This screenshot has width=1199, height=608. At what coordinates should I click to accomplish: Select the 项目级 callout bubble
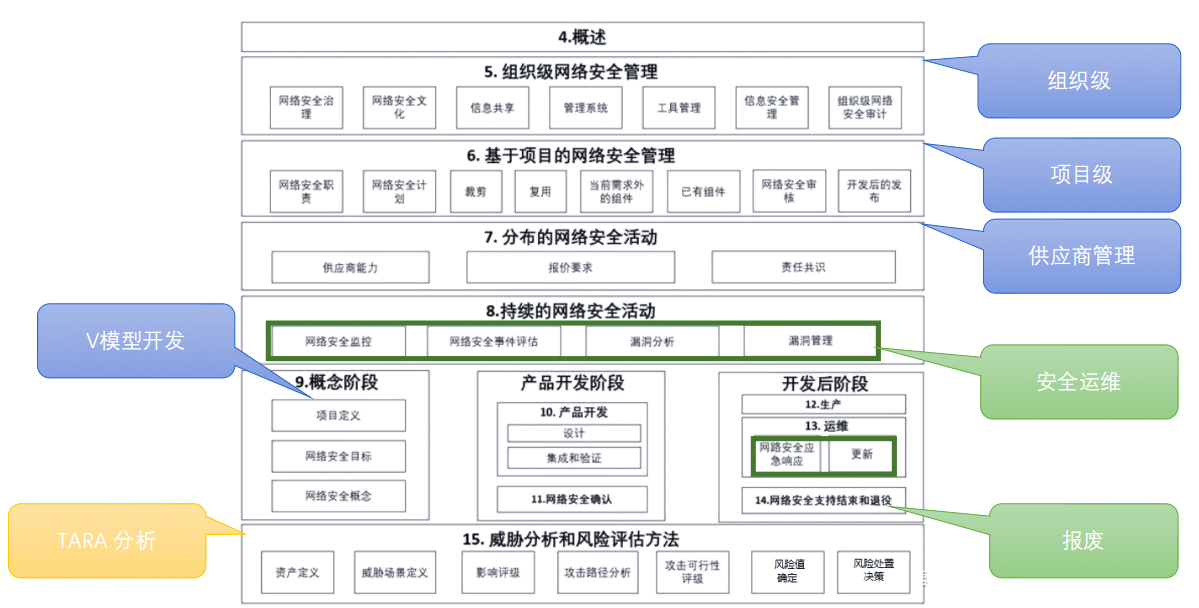click(x=1080, y=174)
